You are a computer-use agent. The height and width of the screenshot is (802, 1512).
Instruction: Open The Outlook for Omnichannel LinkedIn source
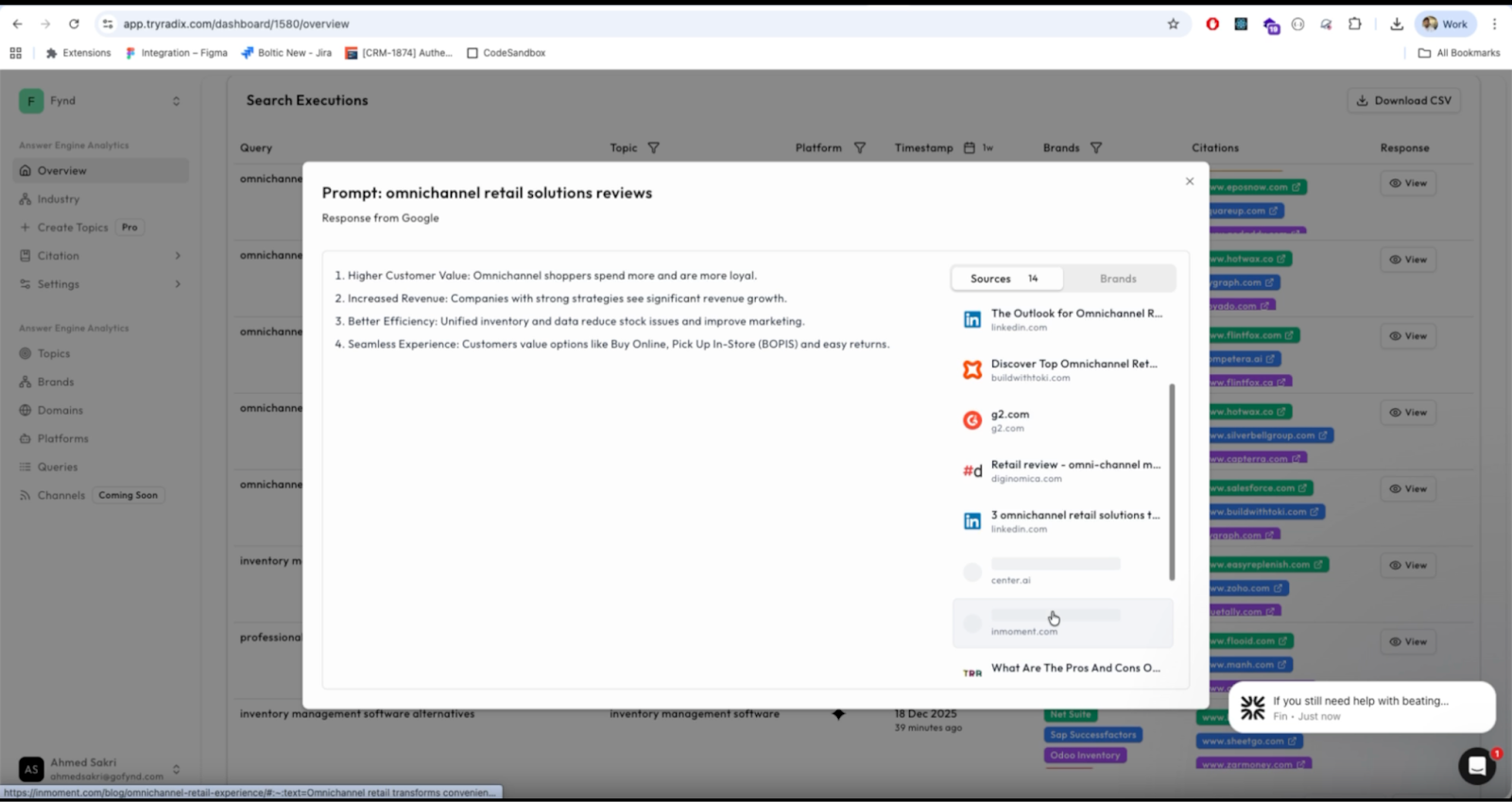[1063, 319]
